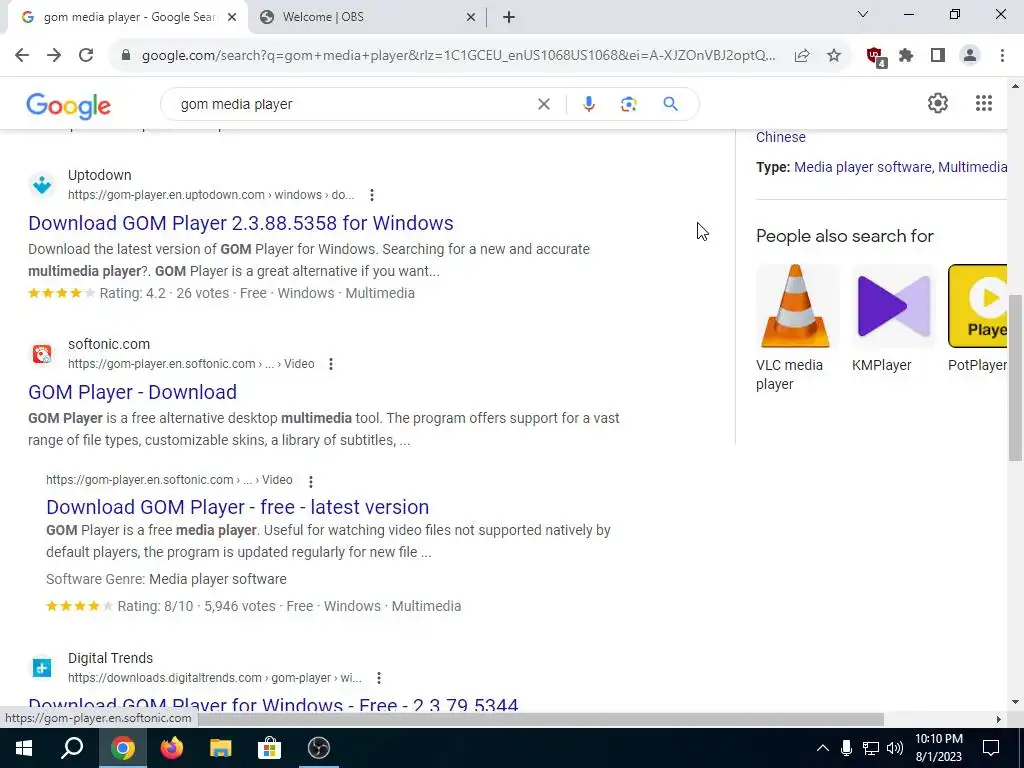Click the horizontal scrollbar right arrow

click(x=999, y=719)
